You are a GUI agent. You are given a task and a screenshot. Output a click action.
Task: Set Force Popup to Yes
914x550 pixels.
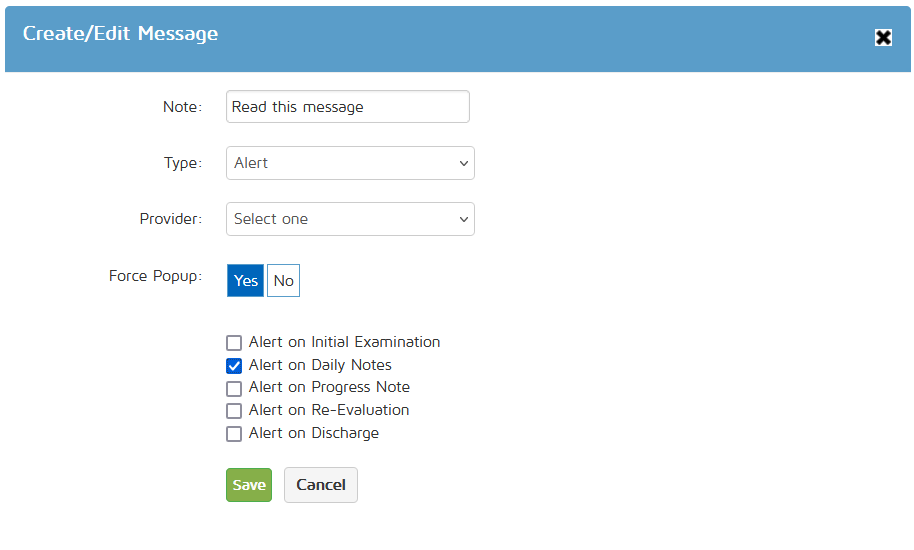246,281
